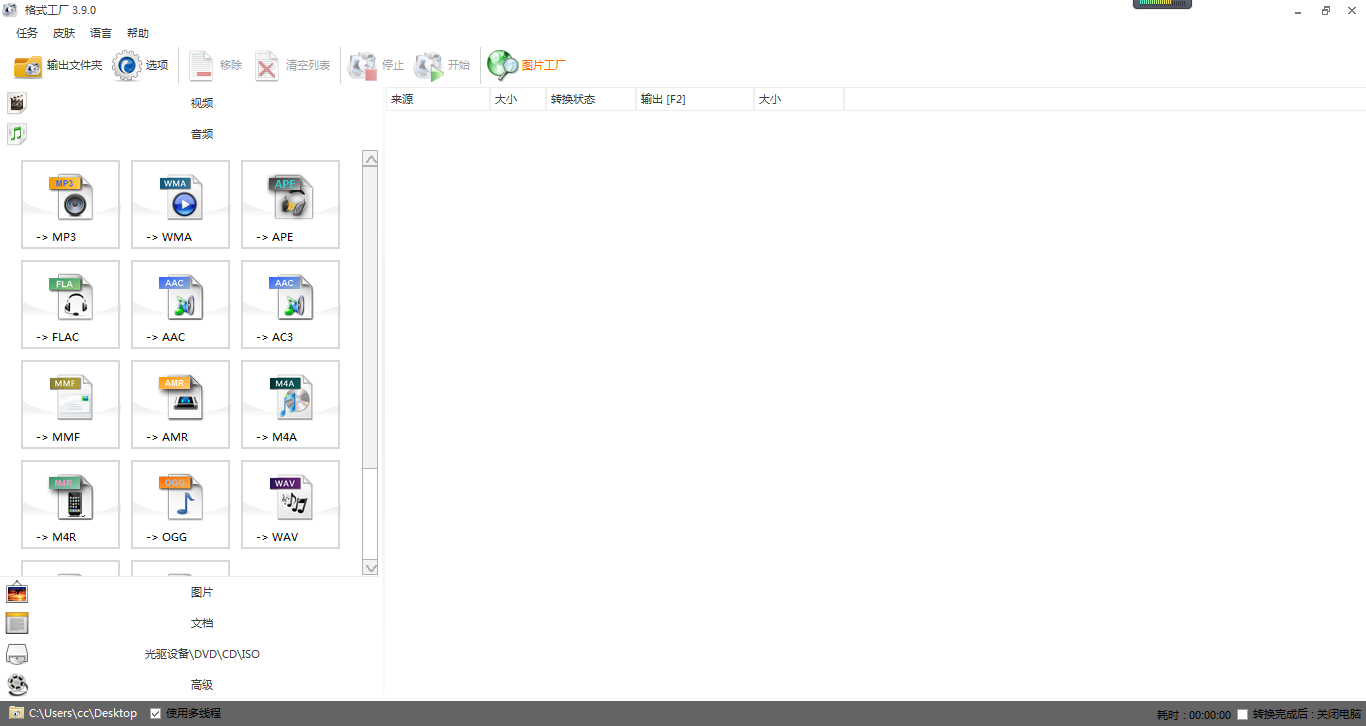Click the WAV audio format icon
The height and width of the screenshot is (726, 1366).
[x=290, y=504]
